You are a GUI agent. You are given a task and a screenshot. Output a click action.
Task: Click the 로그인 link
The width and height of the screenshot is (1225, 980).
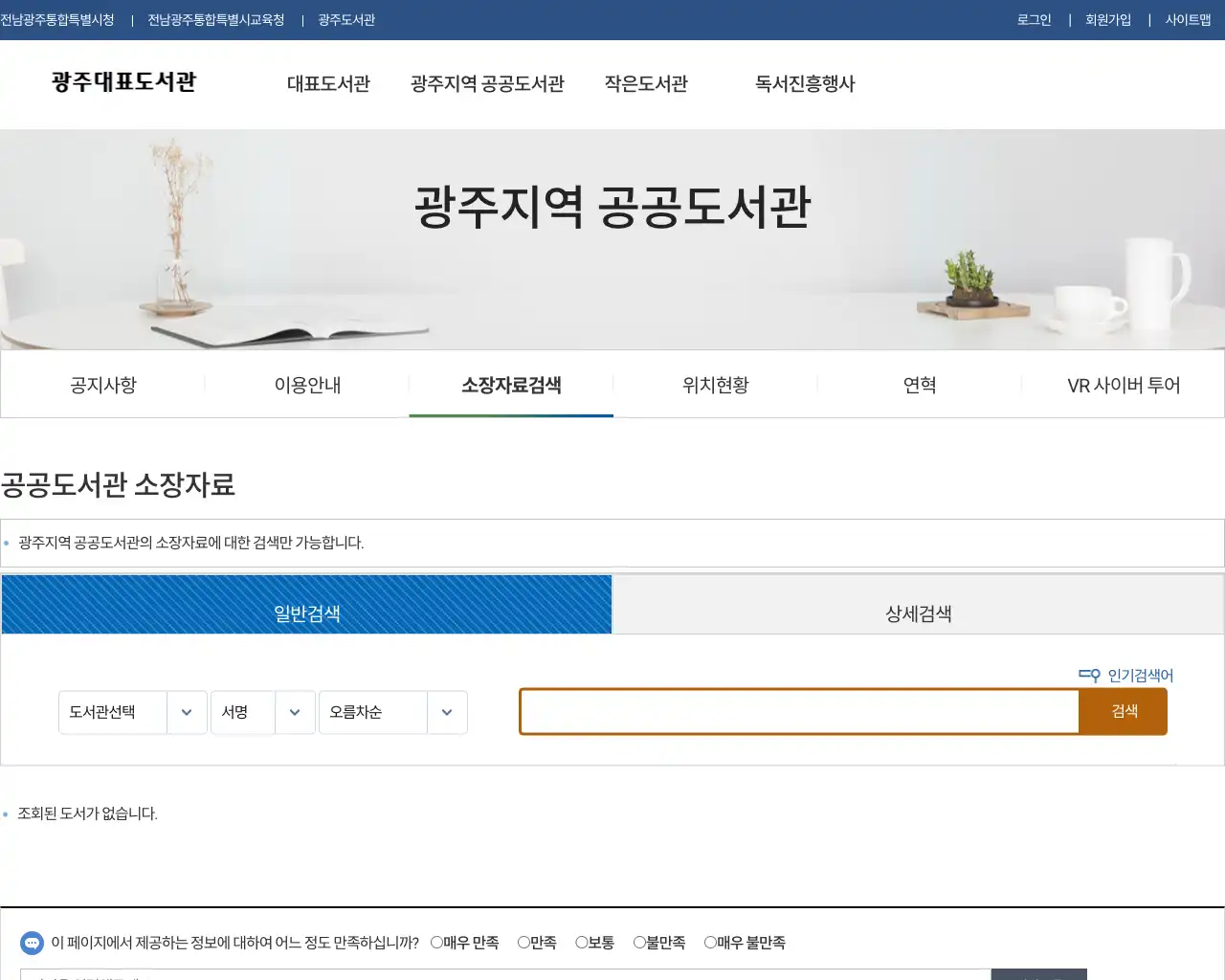coord(1034,20)
